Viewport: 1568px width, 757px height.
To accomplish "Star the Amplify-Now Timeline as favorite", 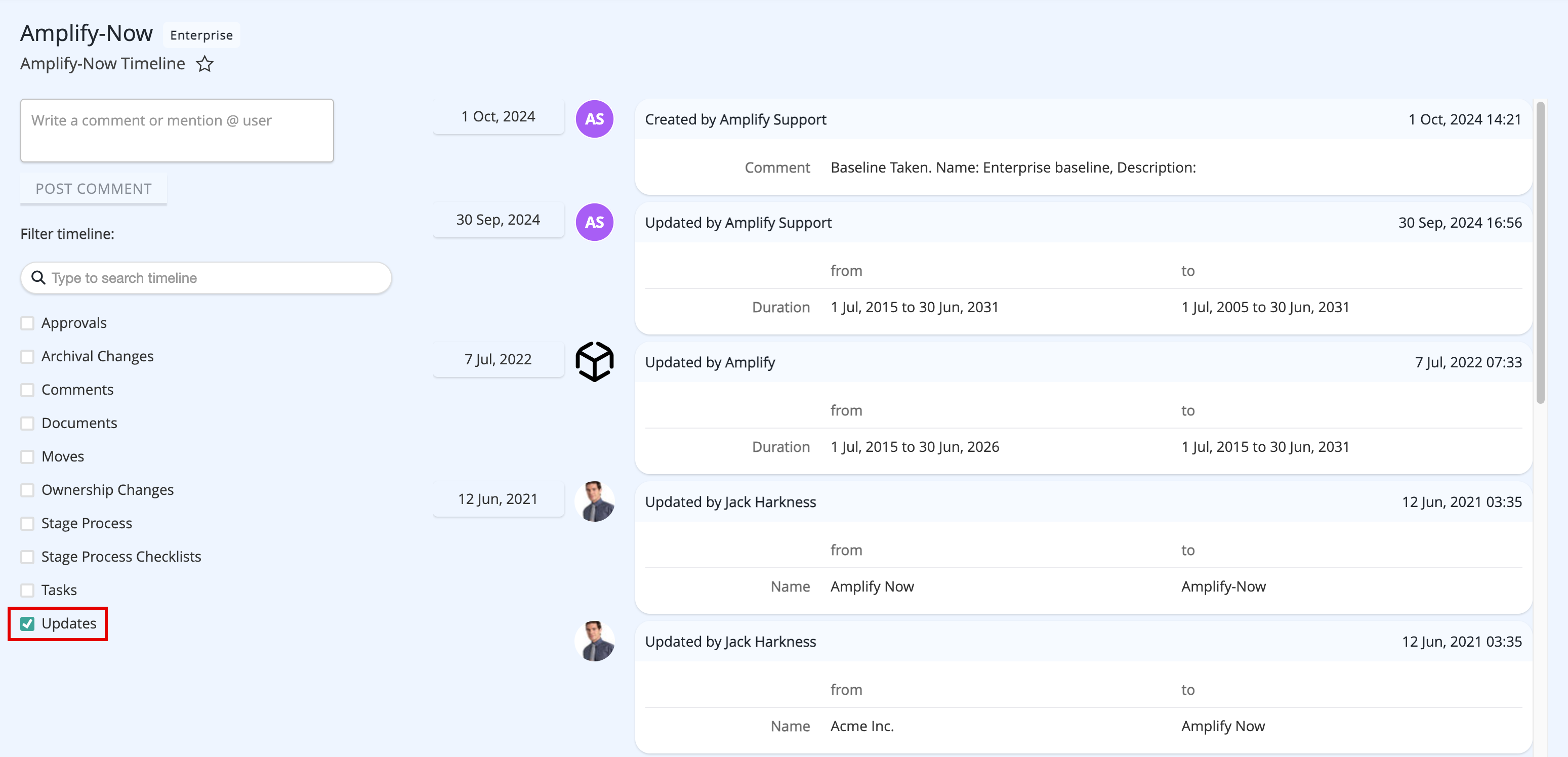I will pyautogui.click(x=204, y=64).
